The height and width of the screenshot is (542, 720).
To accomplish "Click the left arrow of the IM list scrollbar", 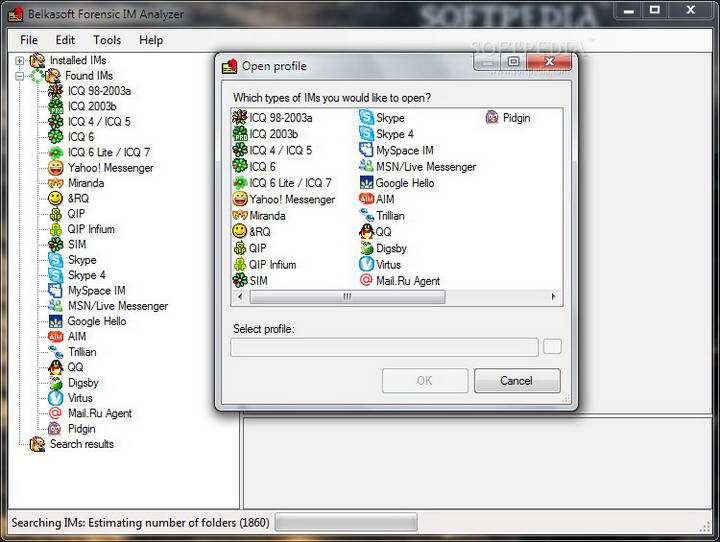I will (240, 297).
